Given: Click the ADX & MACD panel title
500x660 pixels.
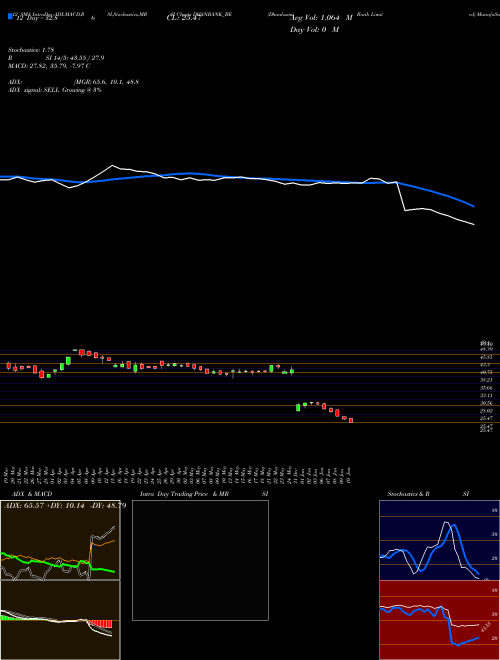Looking at the screenshot, I should click(x=32, y=494).
